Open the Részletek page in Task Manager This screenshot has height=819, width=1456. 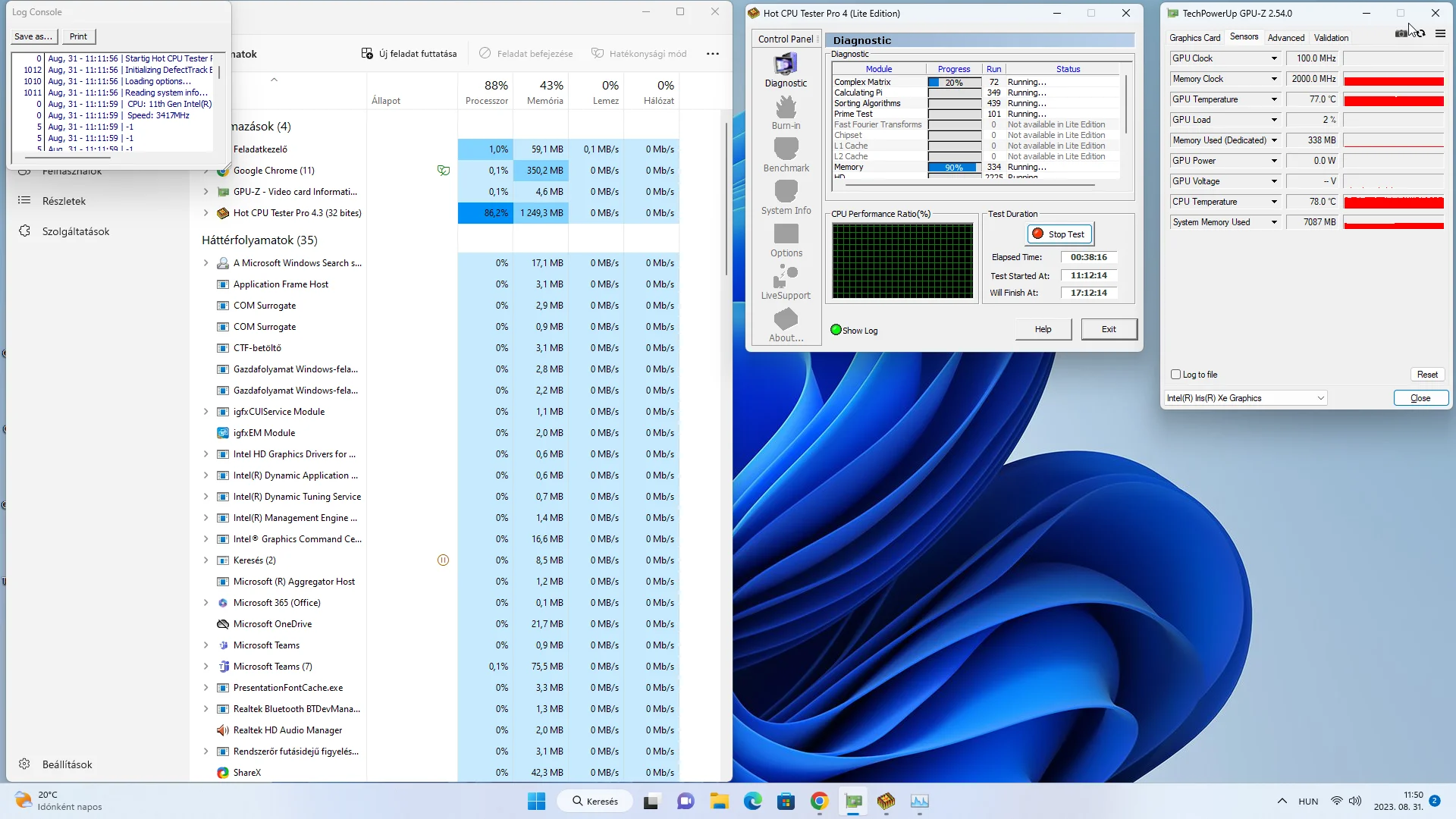click(64, 201)
